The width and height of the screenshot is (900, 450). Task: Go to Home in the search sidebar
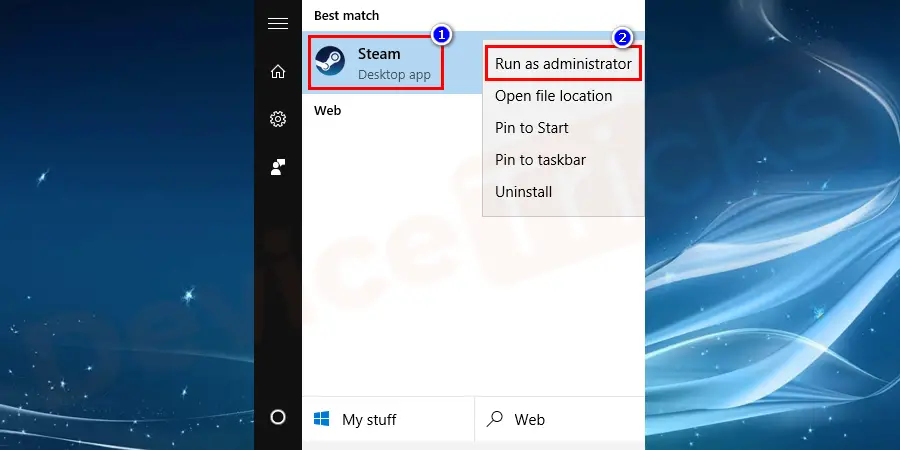coord(278,72)
